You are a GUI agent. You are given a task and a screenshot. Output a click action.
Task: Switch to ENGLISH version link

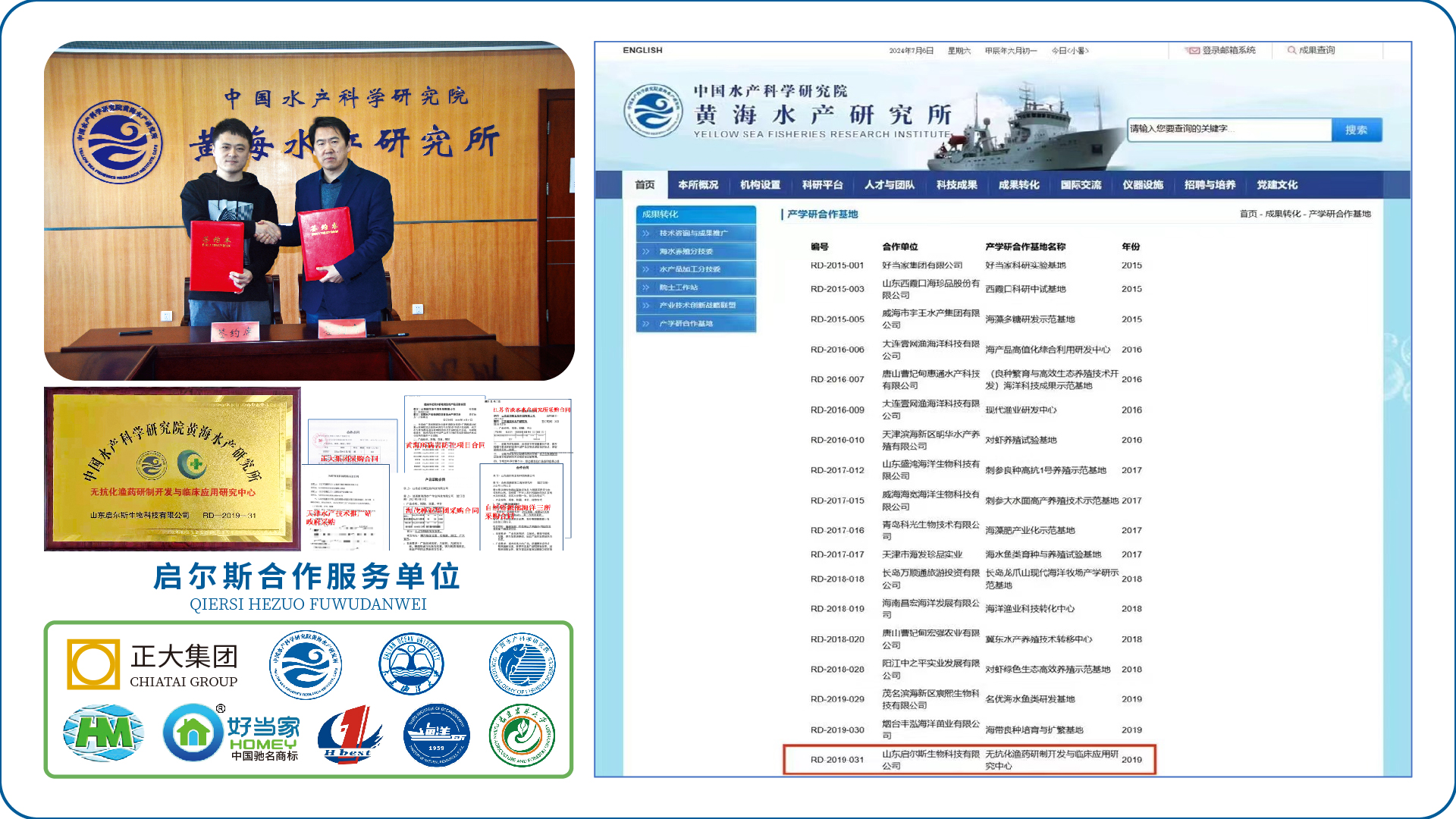click(x=642, y=50)
